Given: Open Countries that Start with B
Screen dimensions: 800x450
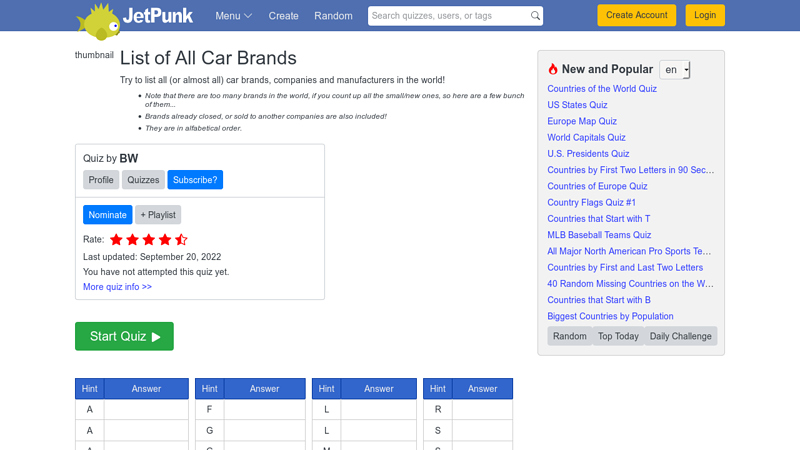Looking at the screenshot, I should click(599, 300).
